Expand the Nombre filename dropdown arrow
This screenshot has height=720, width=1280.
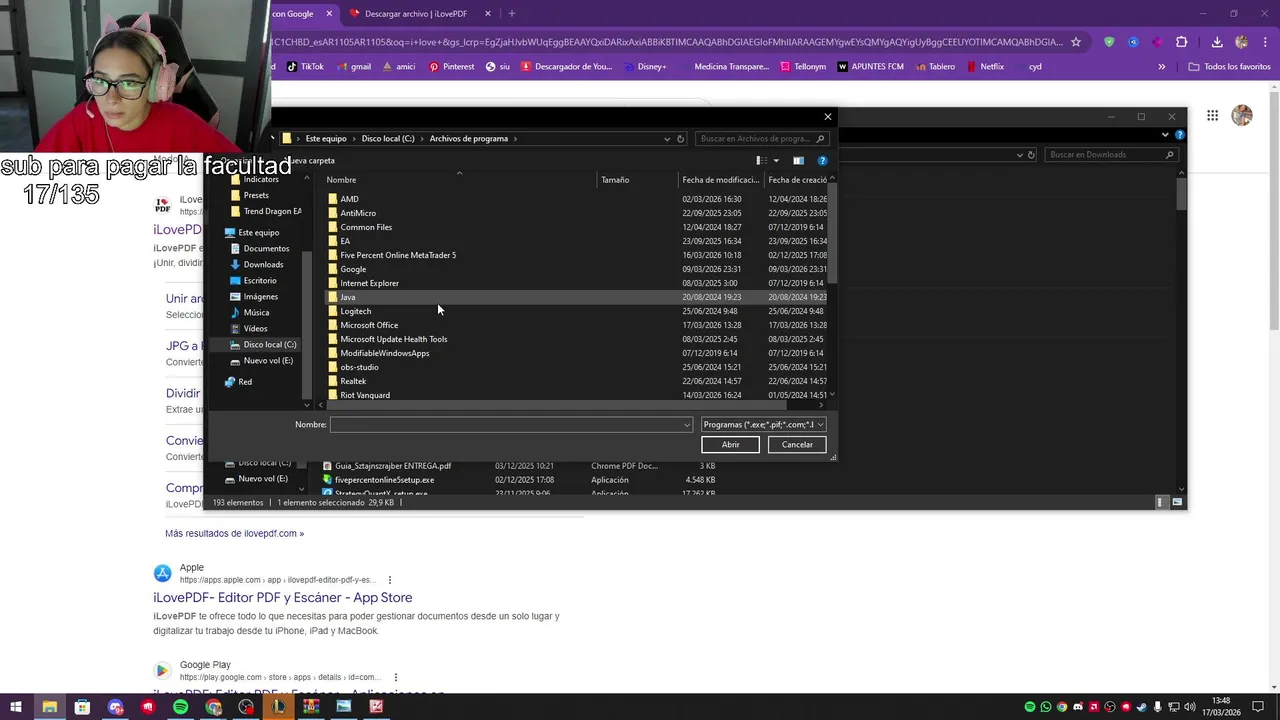tap(686, 425)
